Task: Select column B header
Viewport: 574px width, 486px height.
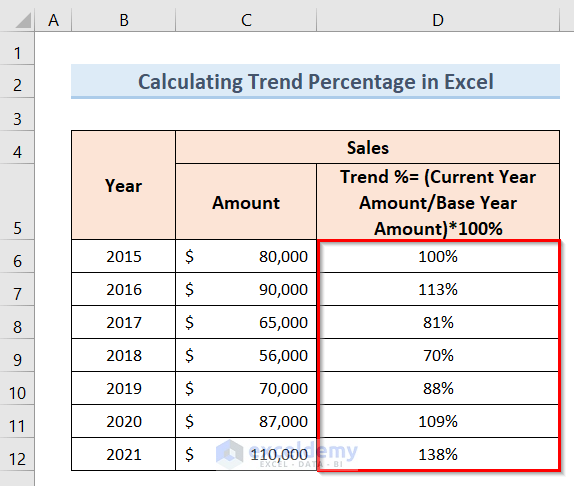Action: coord(124,20)
